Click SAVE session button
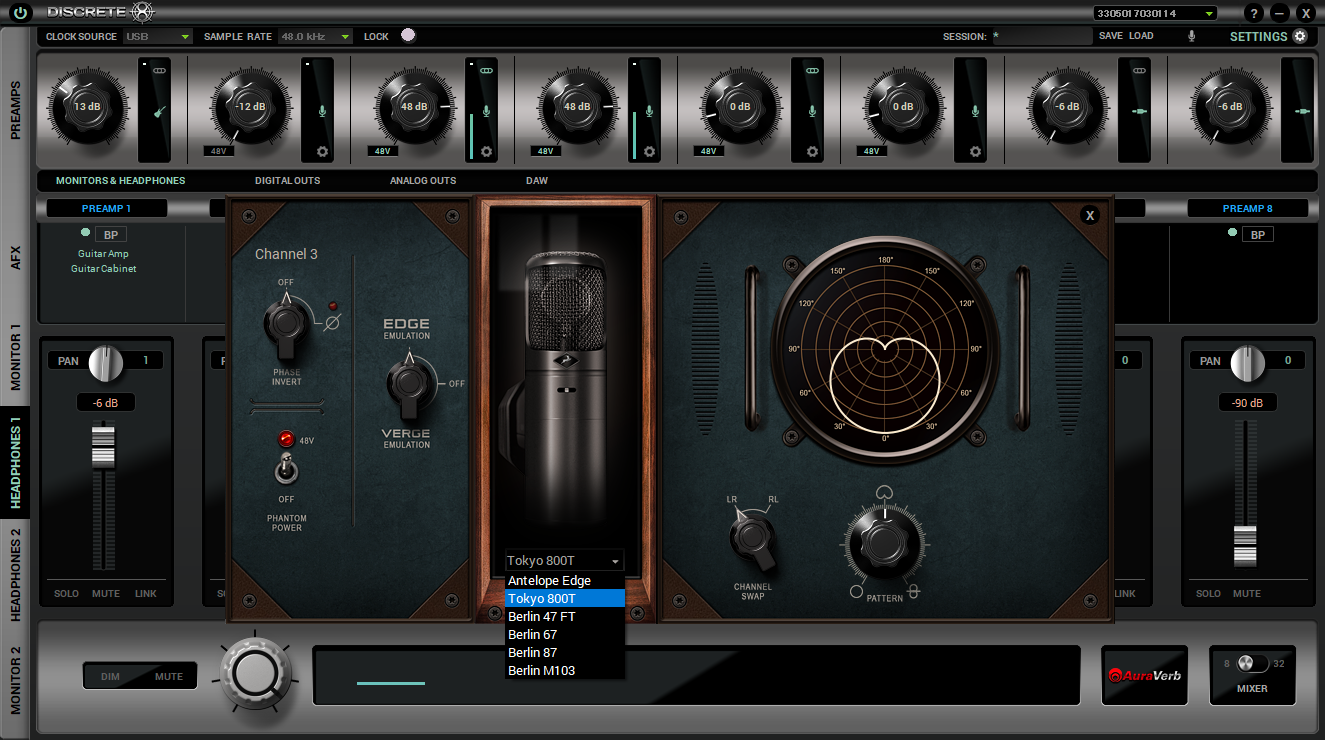This screenshot has height=740, width=1325. pyautogui.click(x=1111, y=36)
